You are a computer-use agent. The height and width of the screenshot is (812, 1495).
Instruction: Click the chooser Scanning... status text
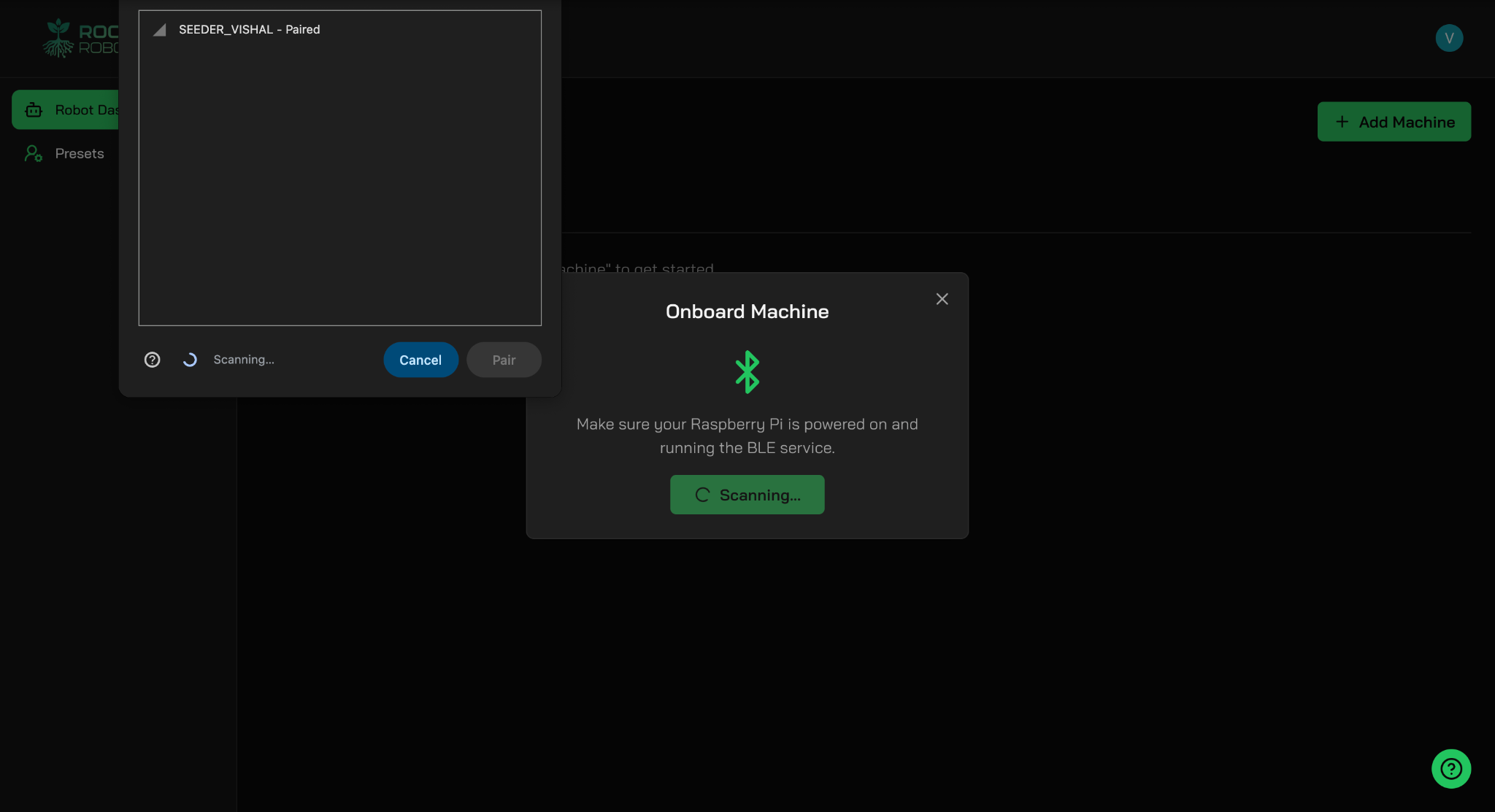[244, 360]
